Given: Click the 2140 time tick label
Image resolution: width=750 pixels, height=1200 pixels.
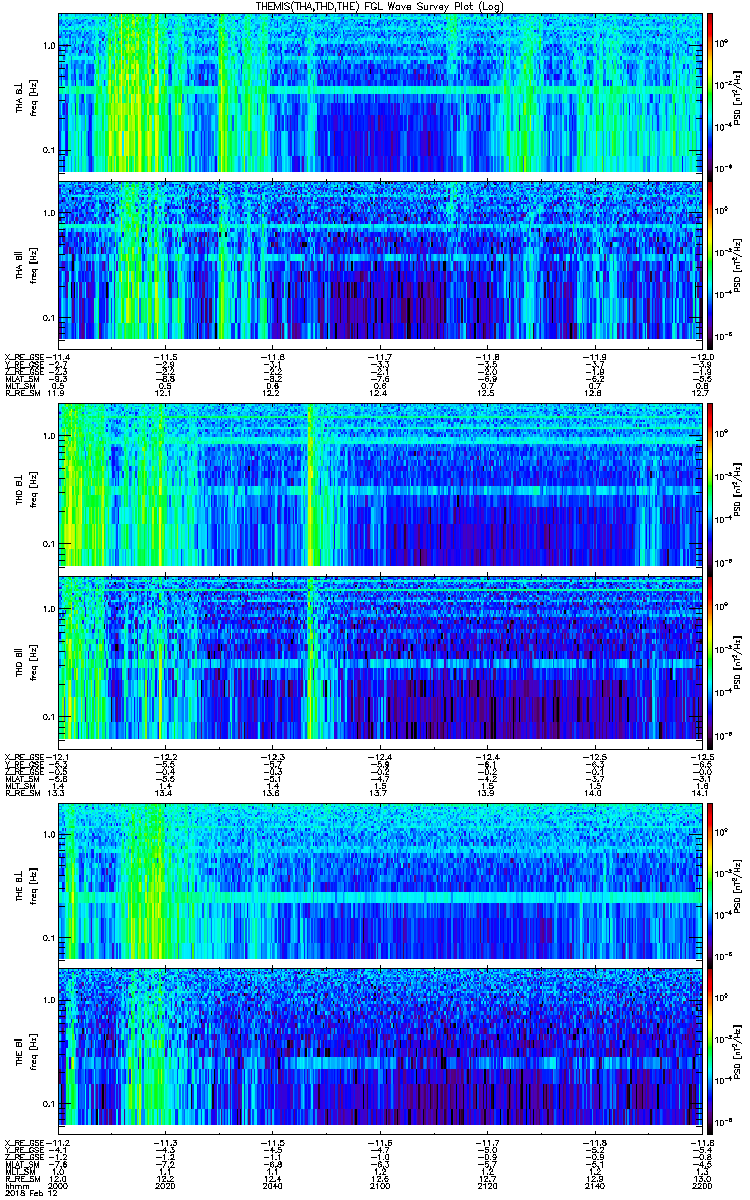Looking at the screenshot, I should pyautogui.click(x=595, y=1185).
